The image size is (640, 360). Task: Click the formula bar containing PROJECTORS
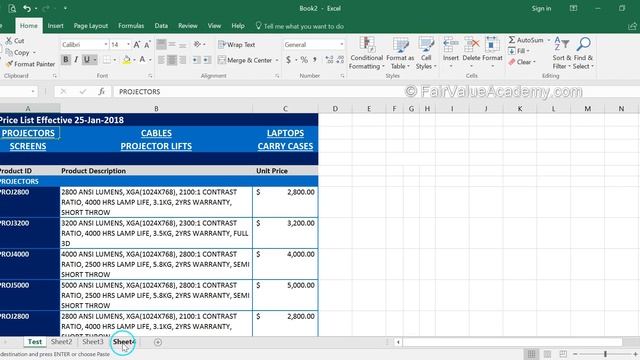pyautogui.click(x=376, y=91)
